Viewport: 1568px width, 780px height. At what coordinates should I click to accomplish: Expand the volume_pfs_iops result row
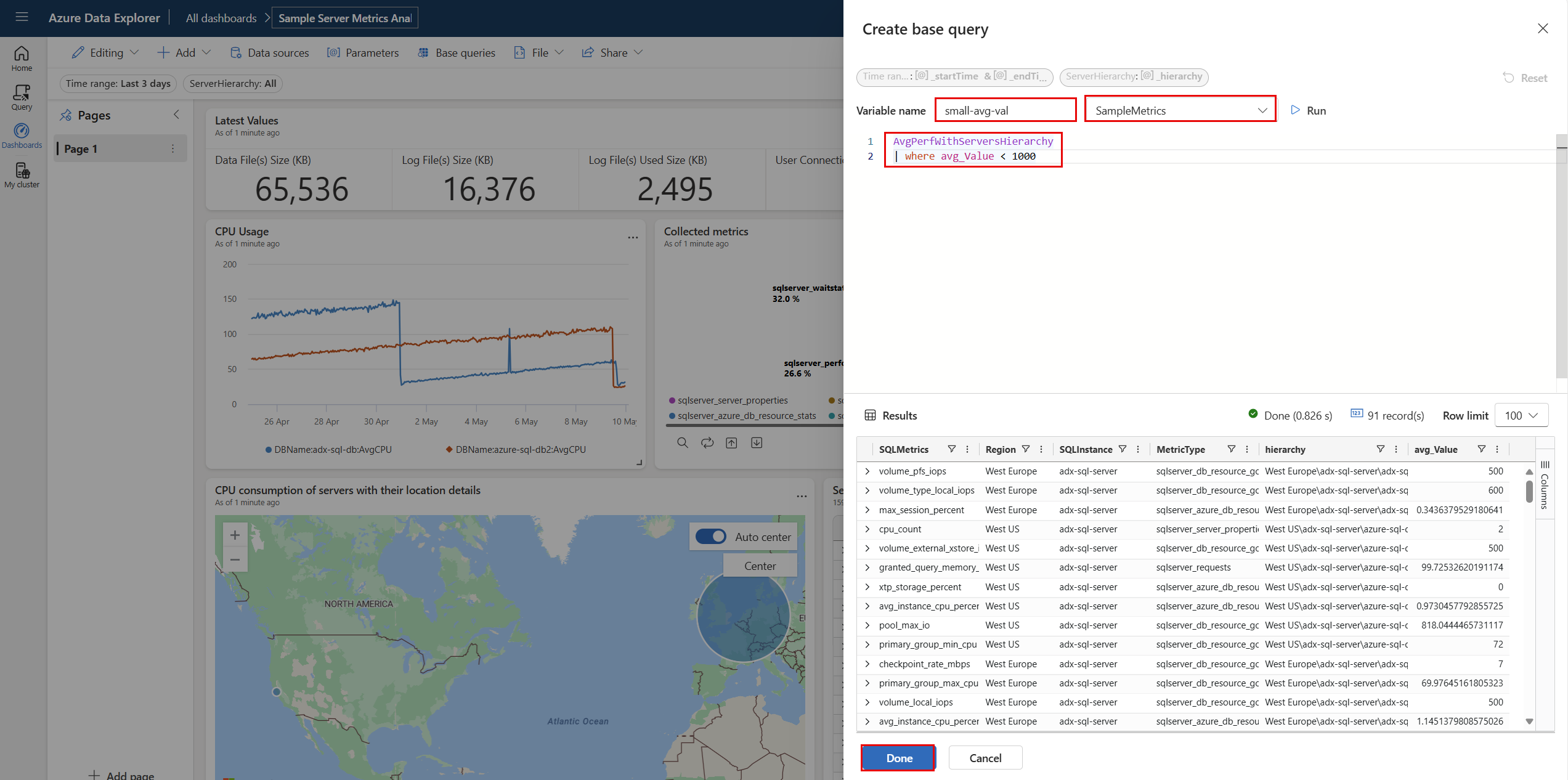pos(867,471)
